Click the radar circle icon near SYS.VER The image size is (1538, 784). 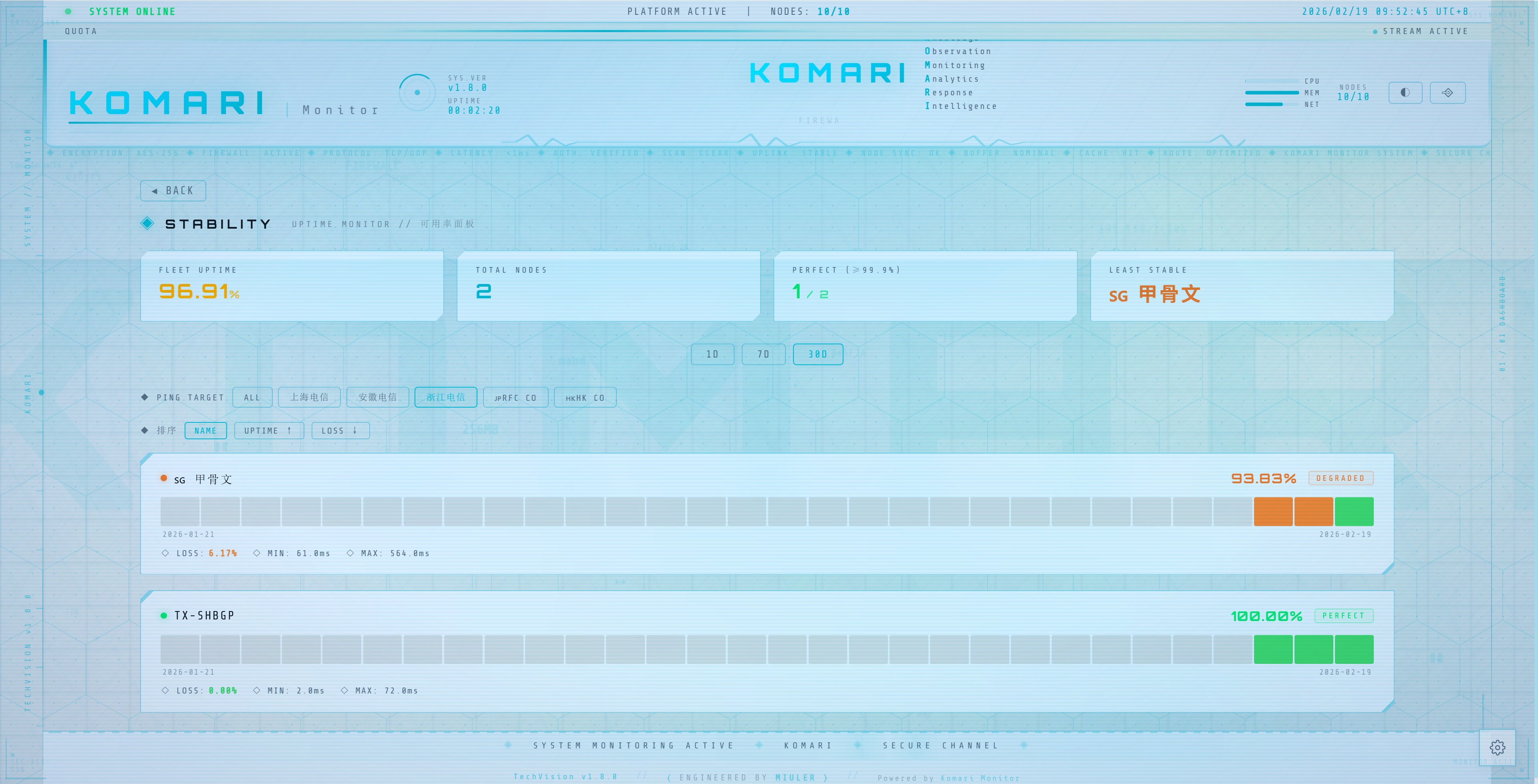(417, 92)
